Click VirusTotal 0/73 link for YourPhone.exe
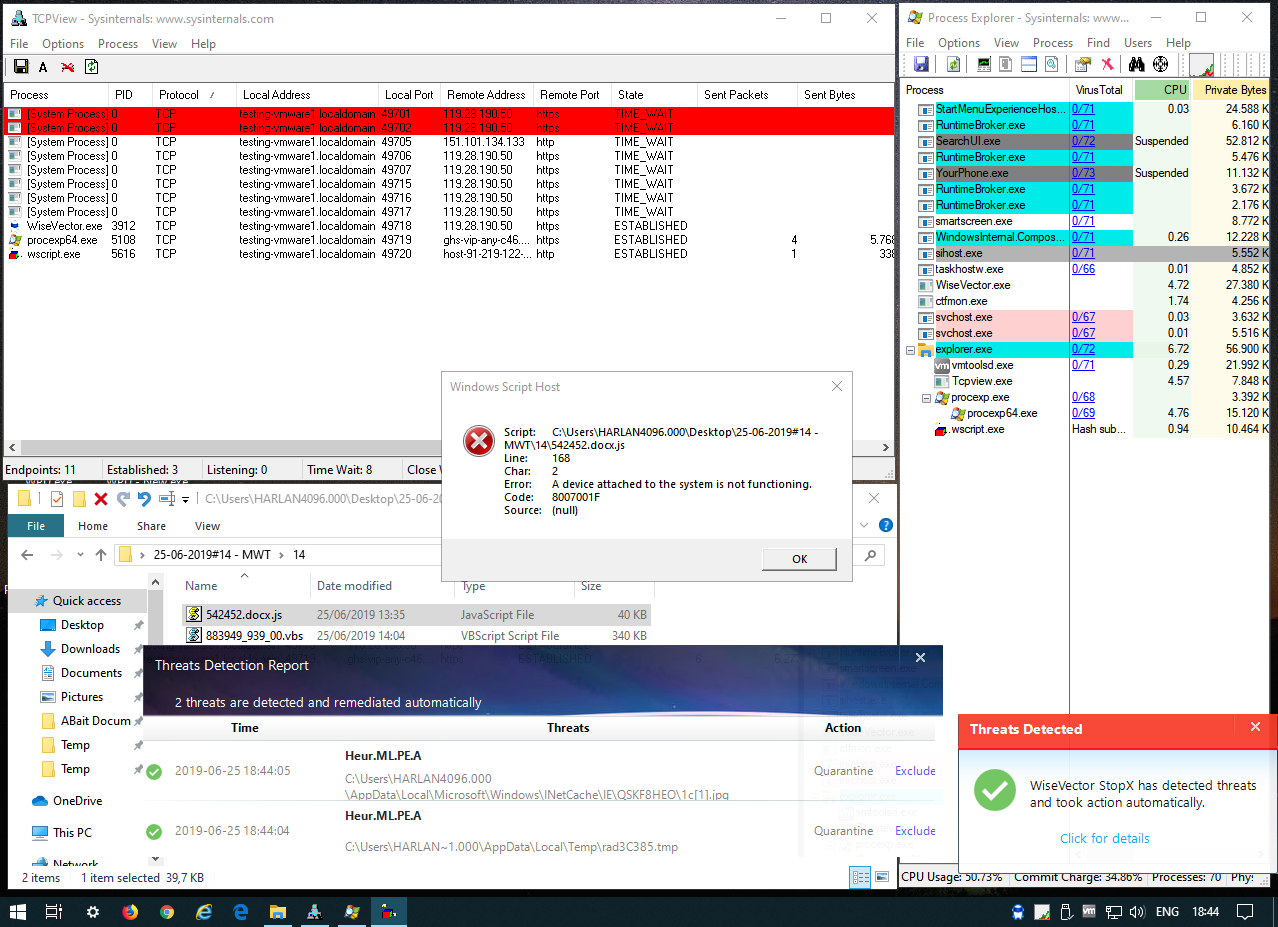 point(1083,173)
